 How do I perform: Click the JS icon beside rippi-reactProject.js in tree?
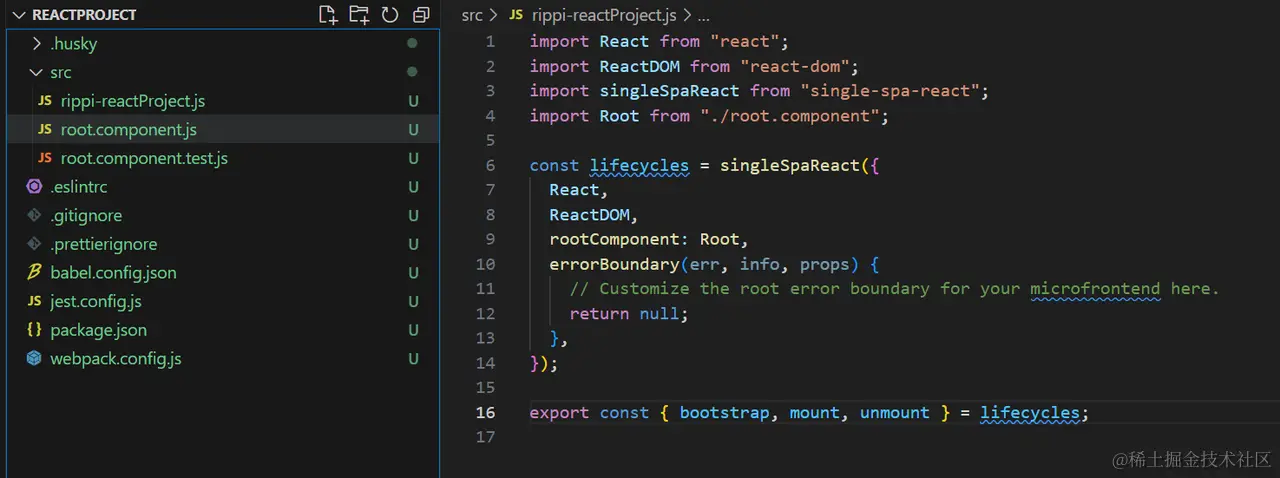coord(45,101)
